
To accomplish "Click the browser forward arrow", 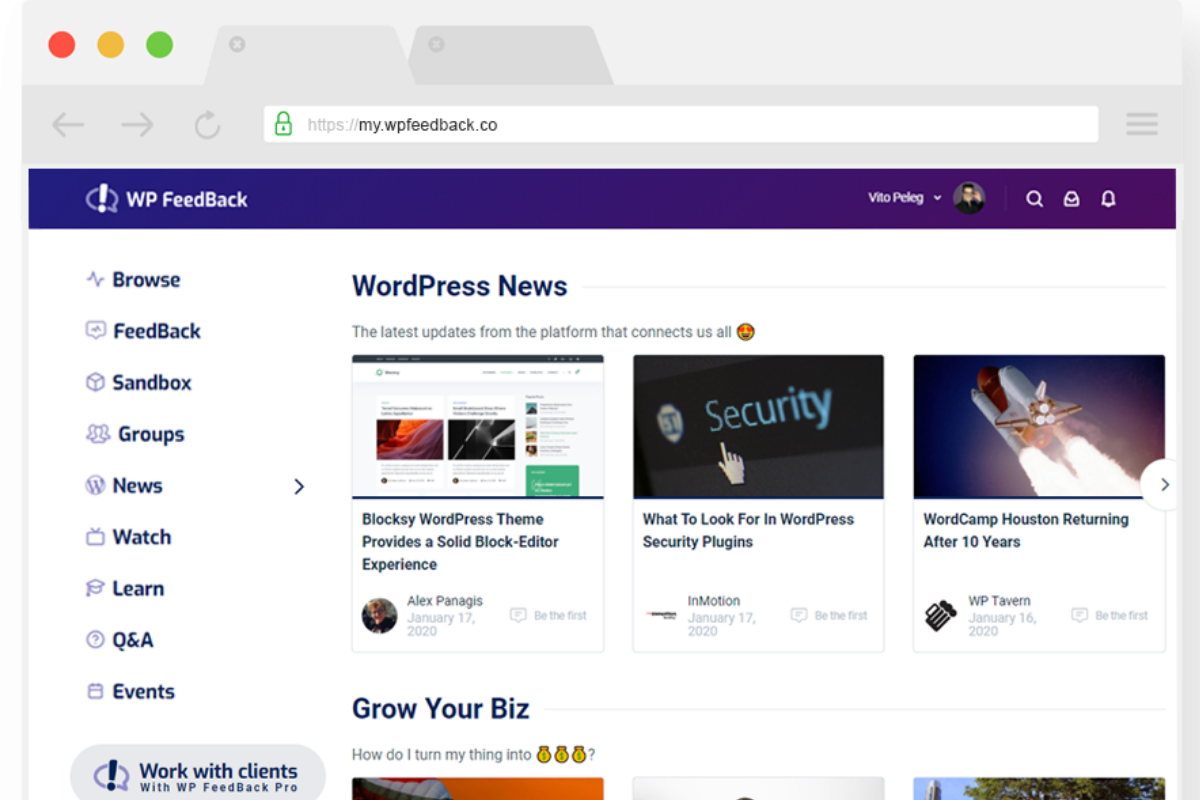I will (x=137, y=125).
